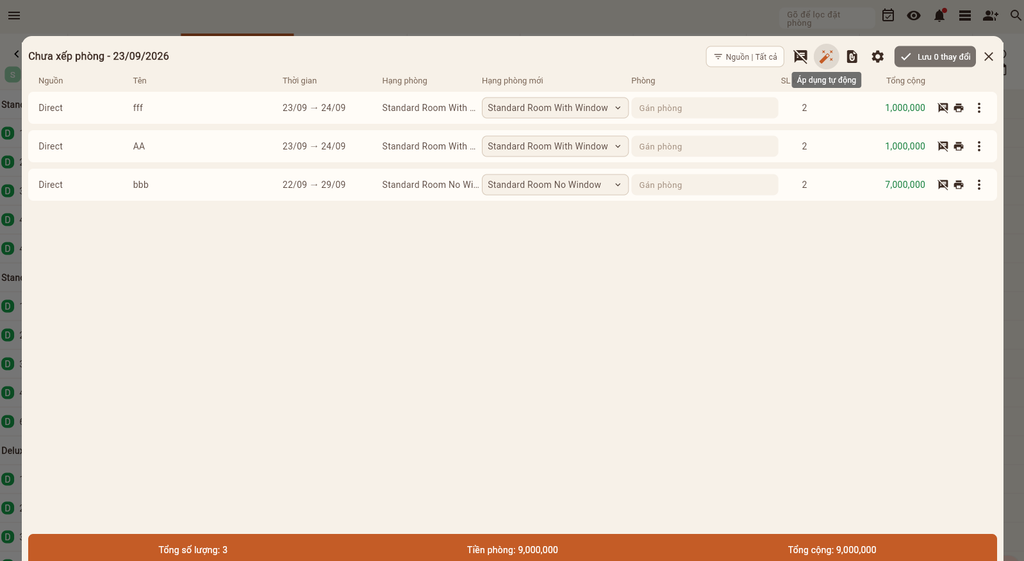1024x561 pixels.
Task: Click Tiền phòng: 9,000,000 in footer
Action: [x=513, y=550]
